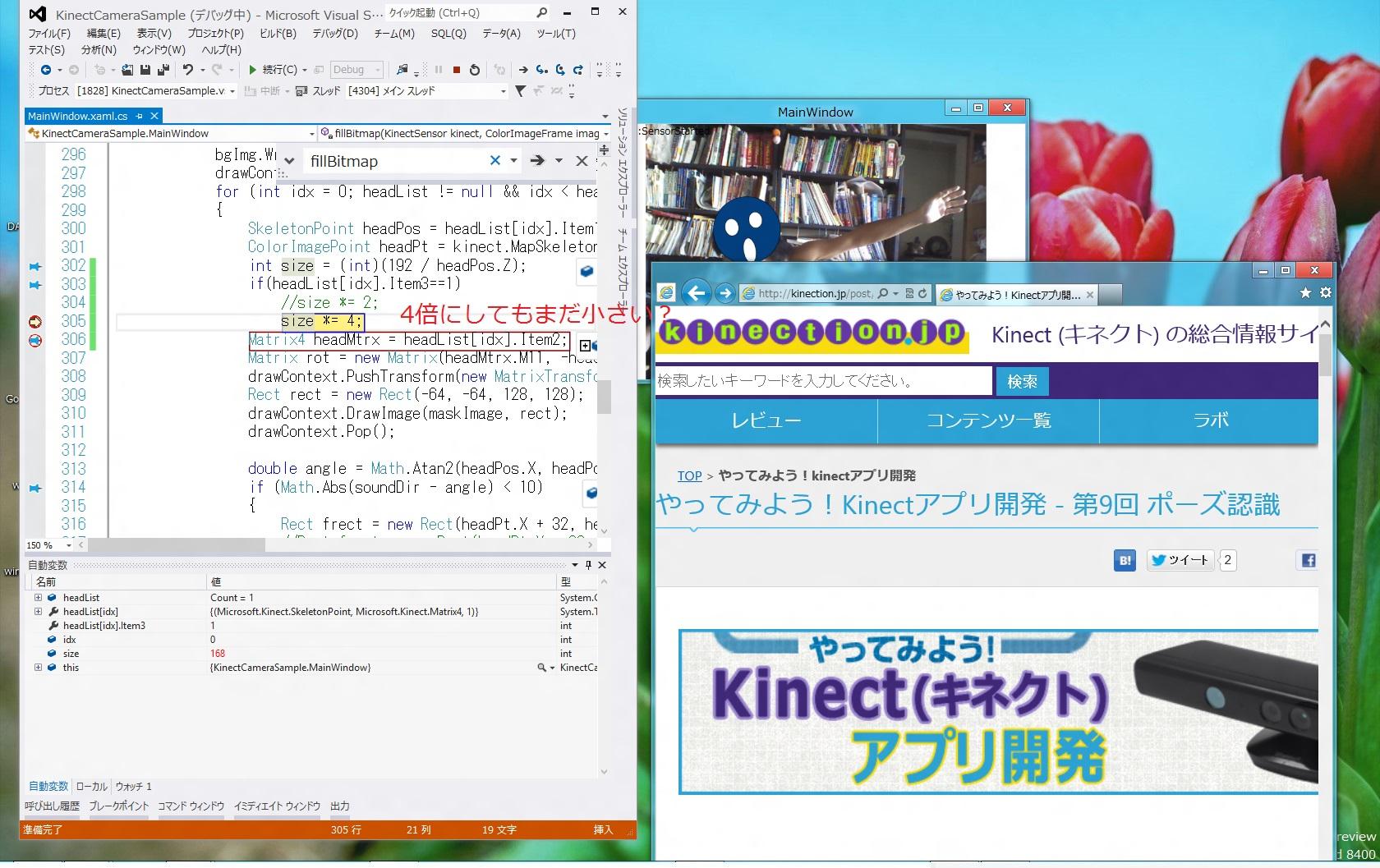
Task: Click the bookmark marker on line 314
Action: [x=35, y=488]
